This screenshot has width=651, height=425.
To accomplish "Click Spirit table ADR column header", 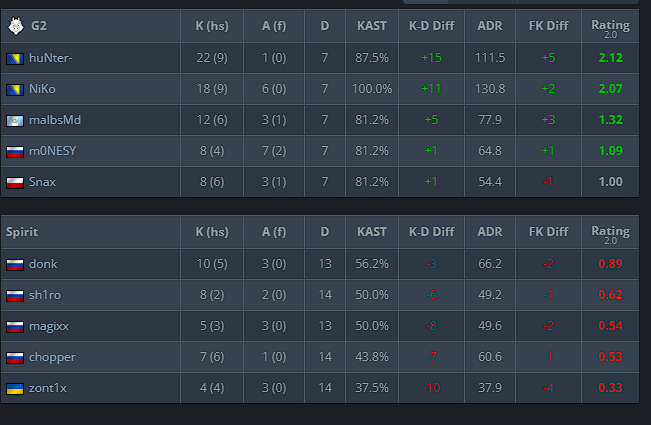I will (x=490, y=232).
